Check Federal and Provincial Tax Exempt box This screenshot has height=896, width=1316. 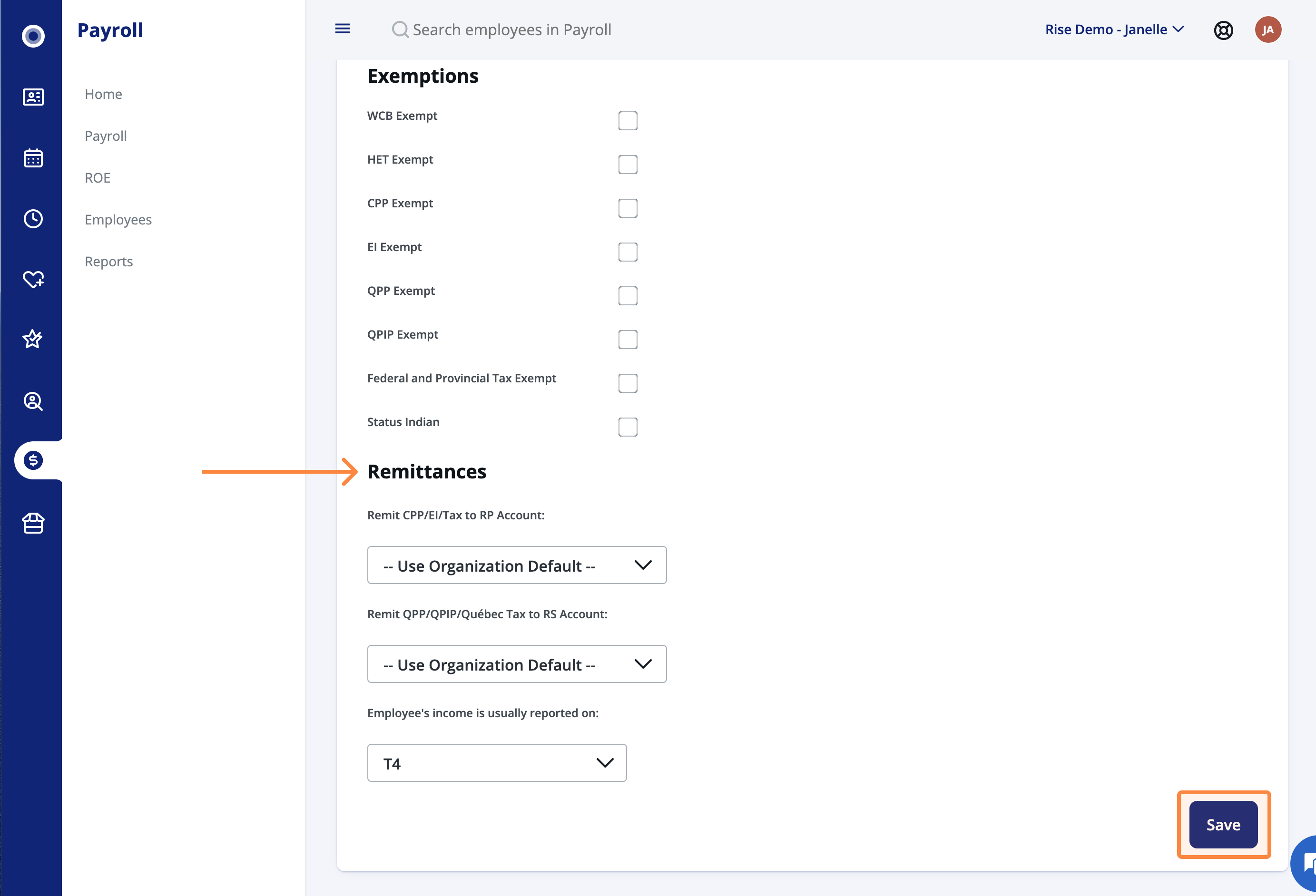coord(628,383)
